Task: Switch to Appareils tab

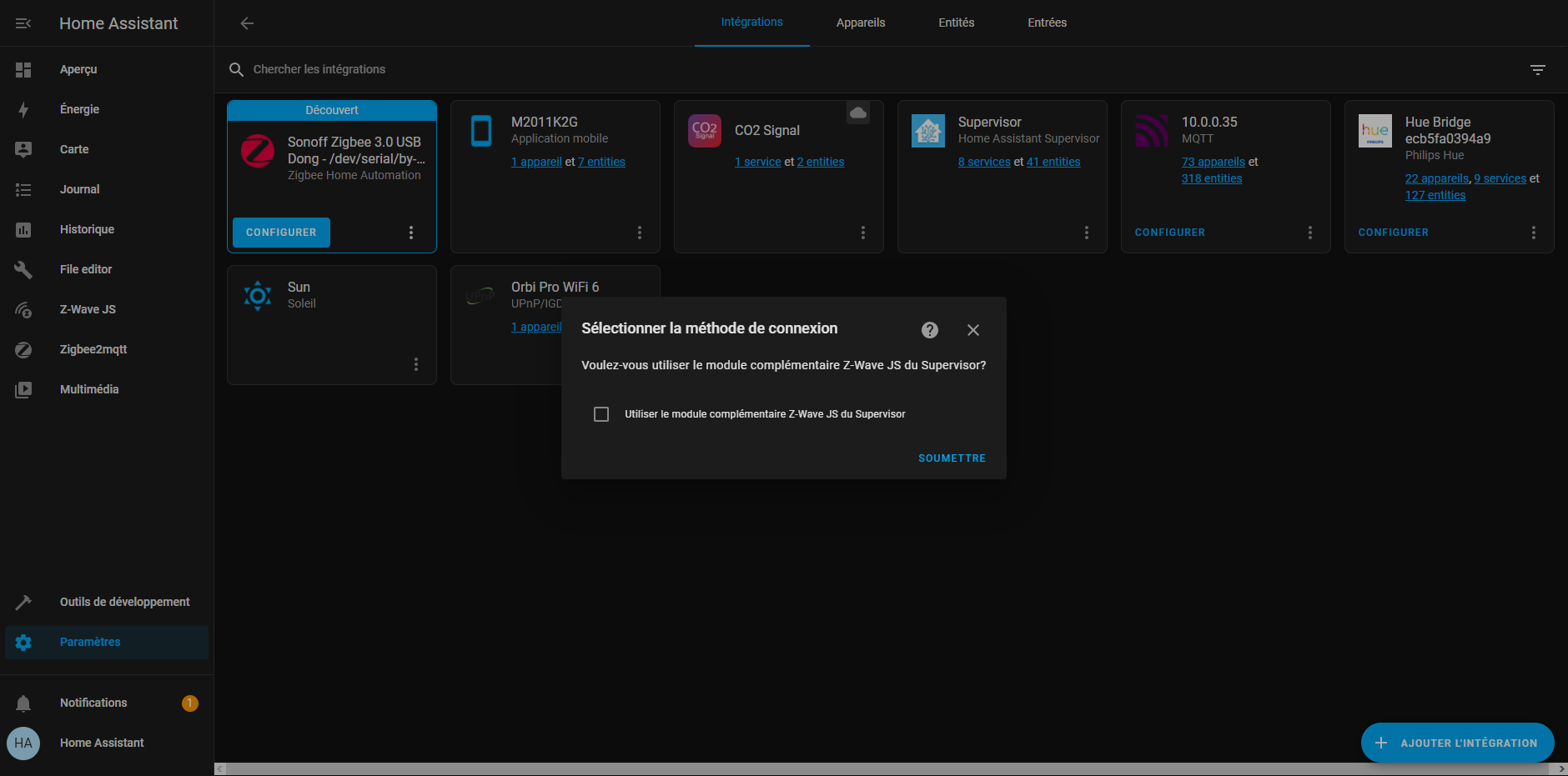Action: click(x=861, y=23)
